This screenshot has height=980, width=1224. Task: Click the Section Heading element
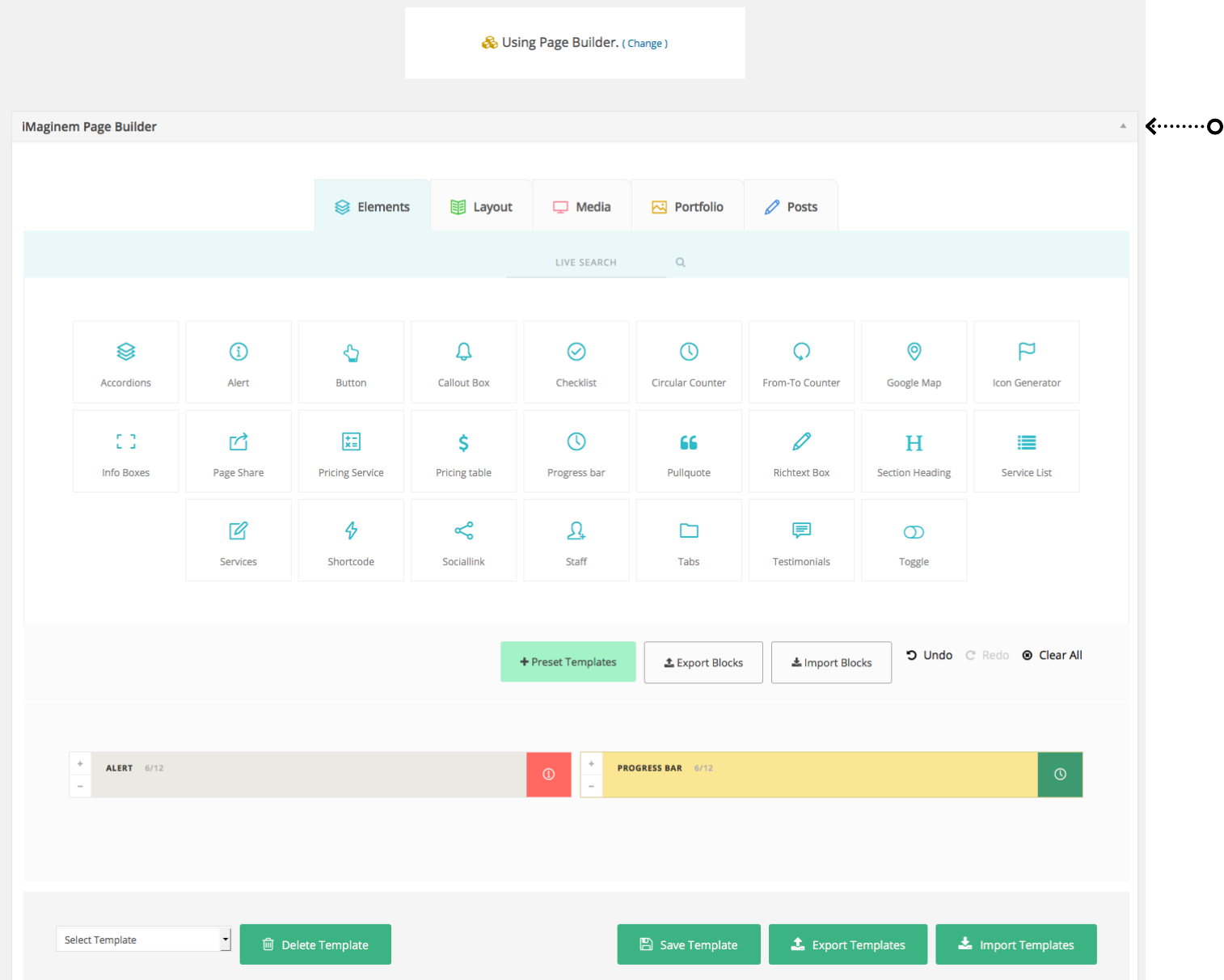[914, 451]
